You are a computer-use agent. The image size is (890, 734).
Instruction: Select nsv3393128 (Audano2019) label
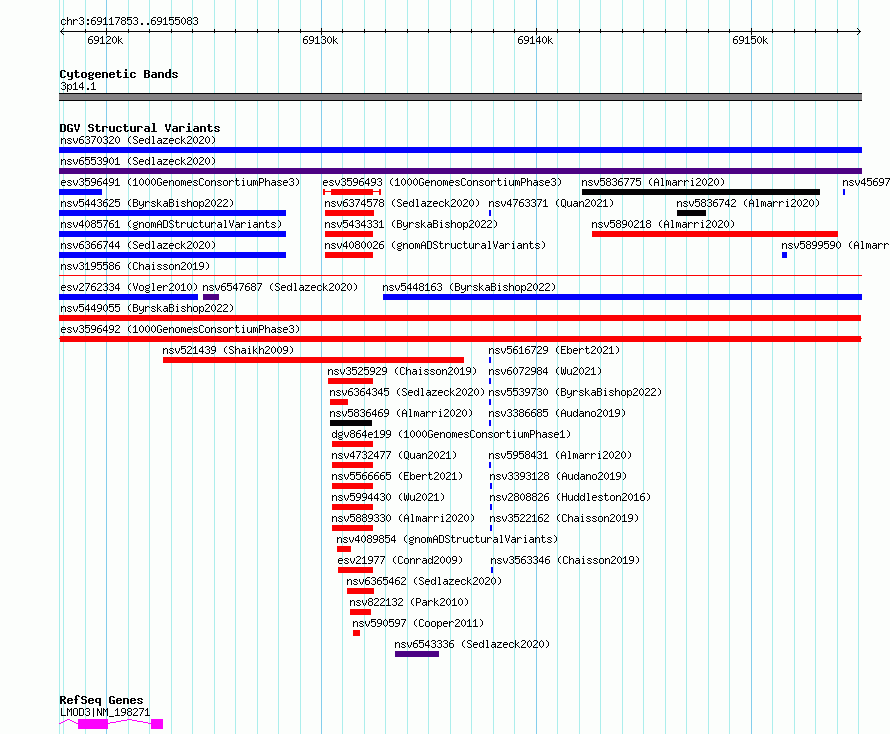point(558,476)
